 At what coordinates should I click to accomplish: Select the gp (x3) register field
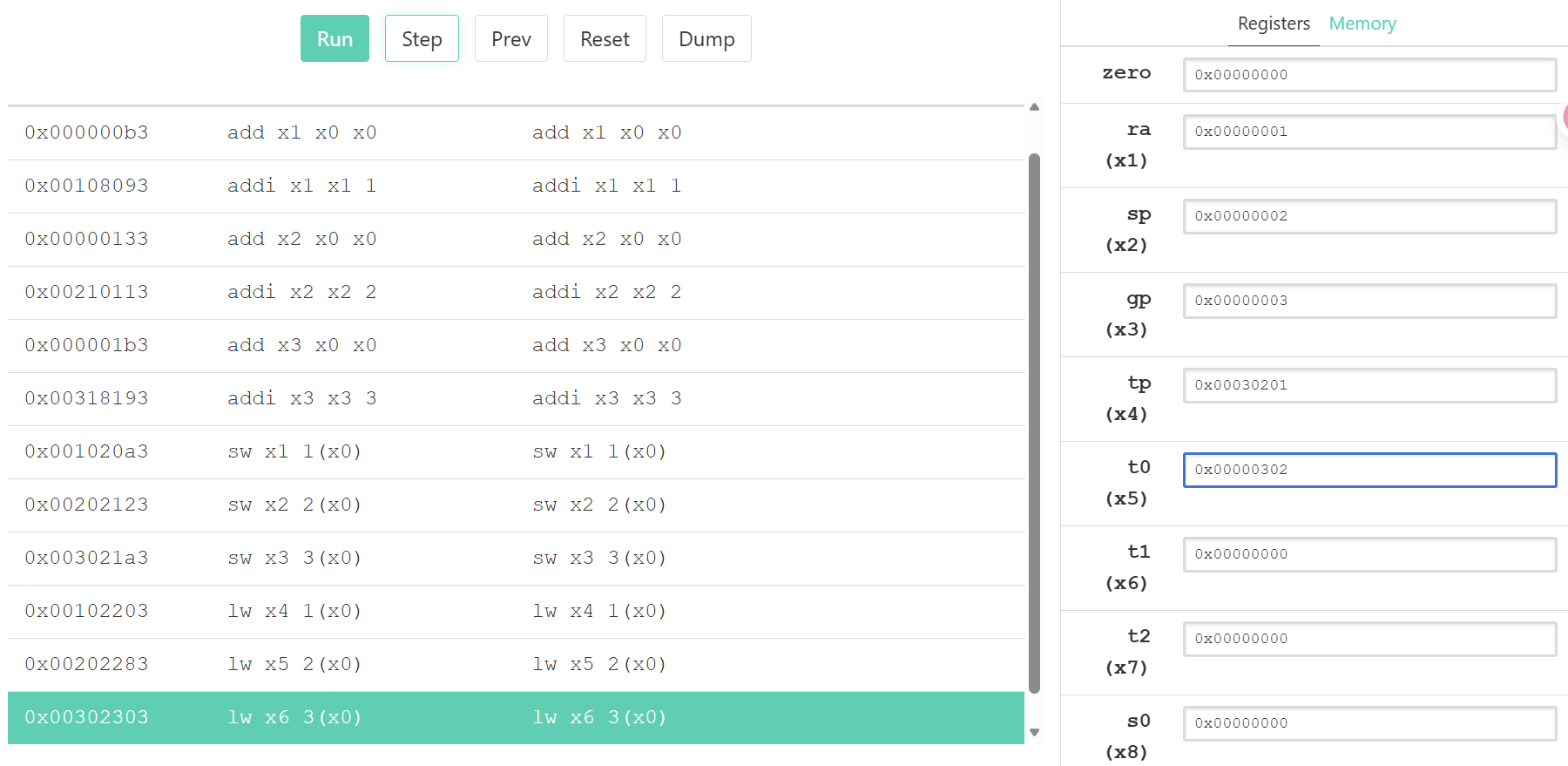[x=1369, y=301]
